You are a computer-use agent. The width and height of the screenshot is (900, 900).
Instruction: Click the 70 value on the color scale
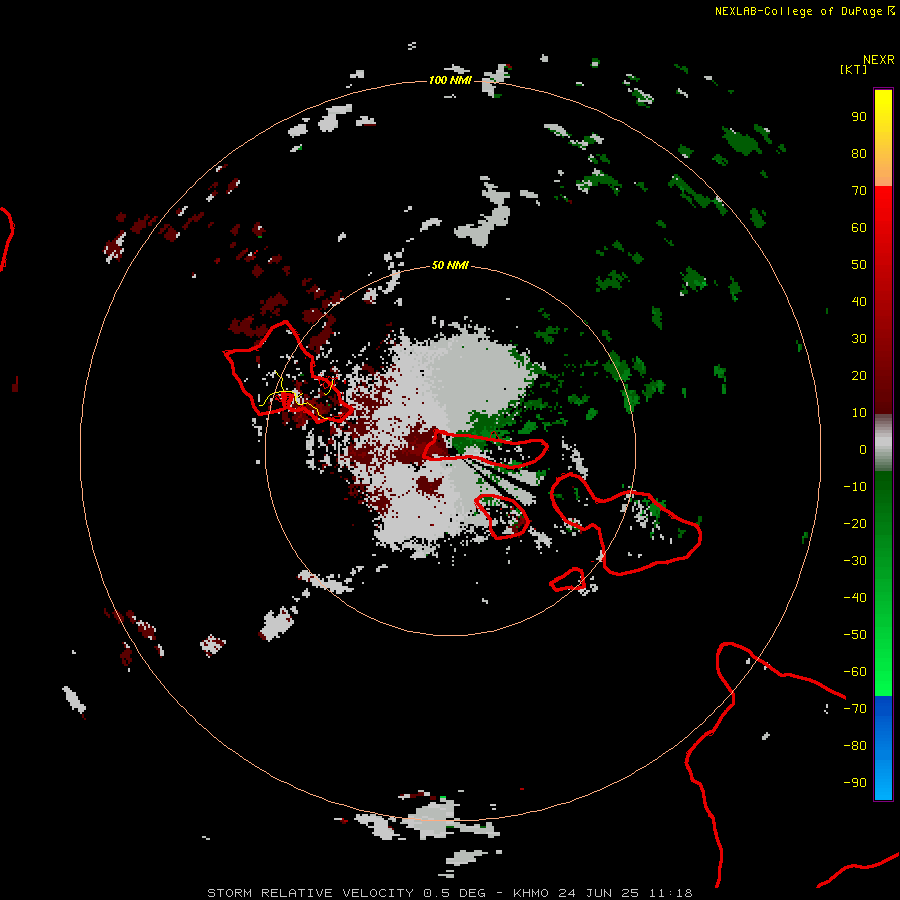(859, 191)
